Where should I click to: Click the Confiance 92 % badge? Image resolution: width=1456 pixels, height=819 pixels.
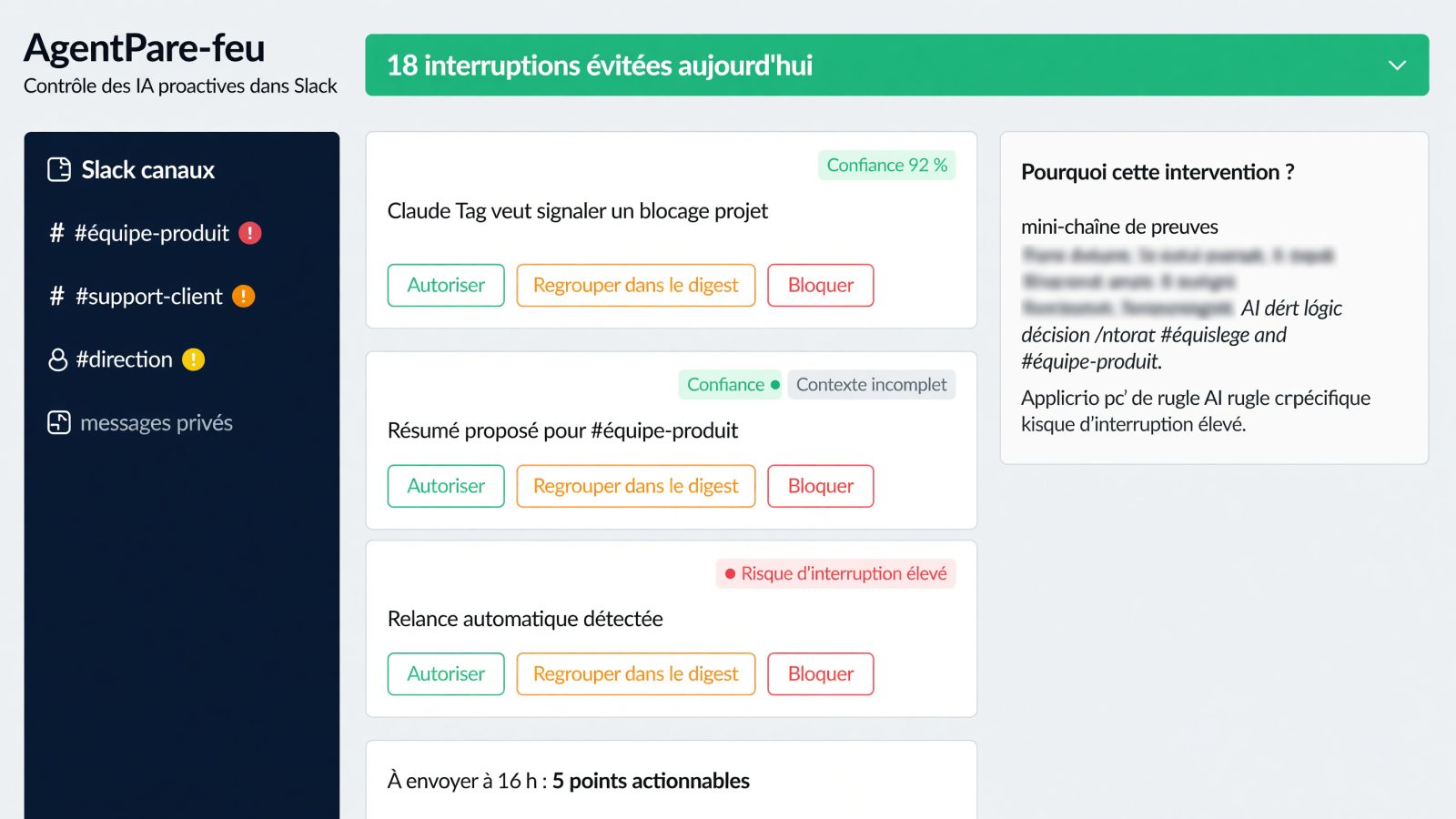point(887,166)
